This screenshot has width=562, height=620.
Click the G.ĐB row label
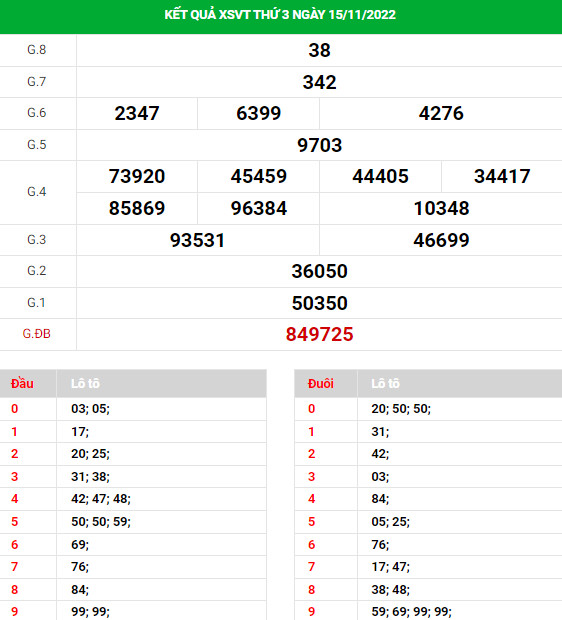pyautogui.click(x=36, y=334)
